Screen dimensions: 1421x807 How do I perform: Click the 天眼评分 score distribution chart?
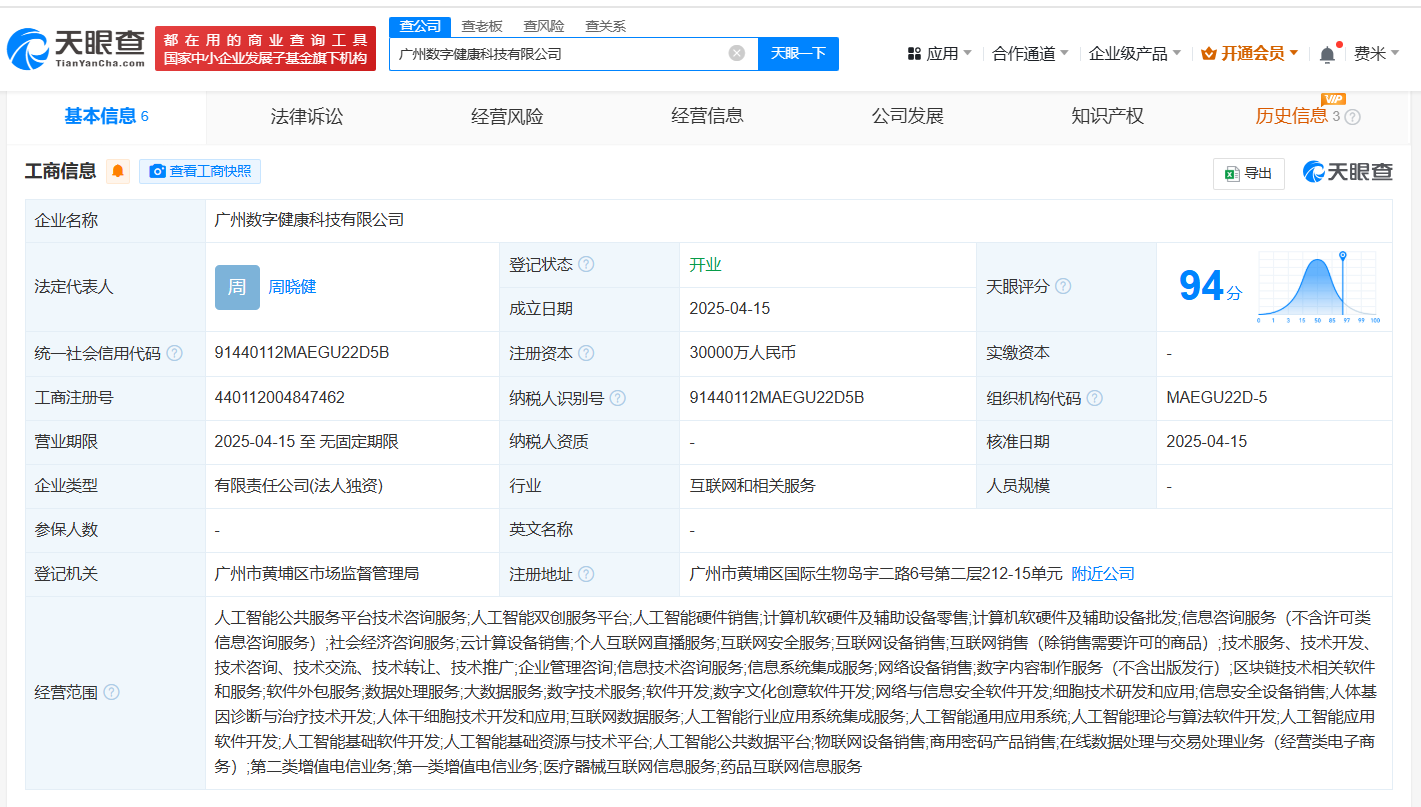coord(1318,287)
